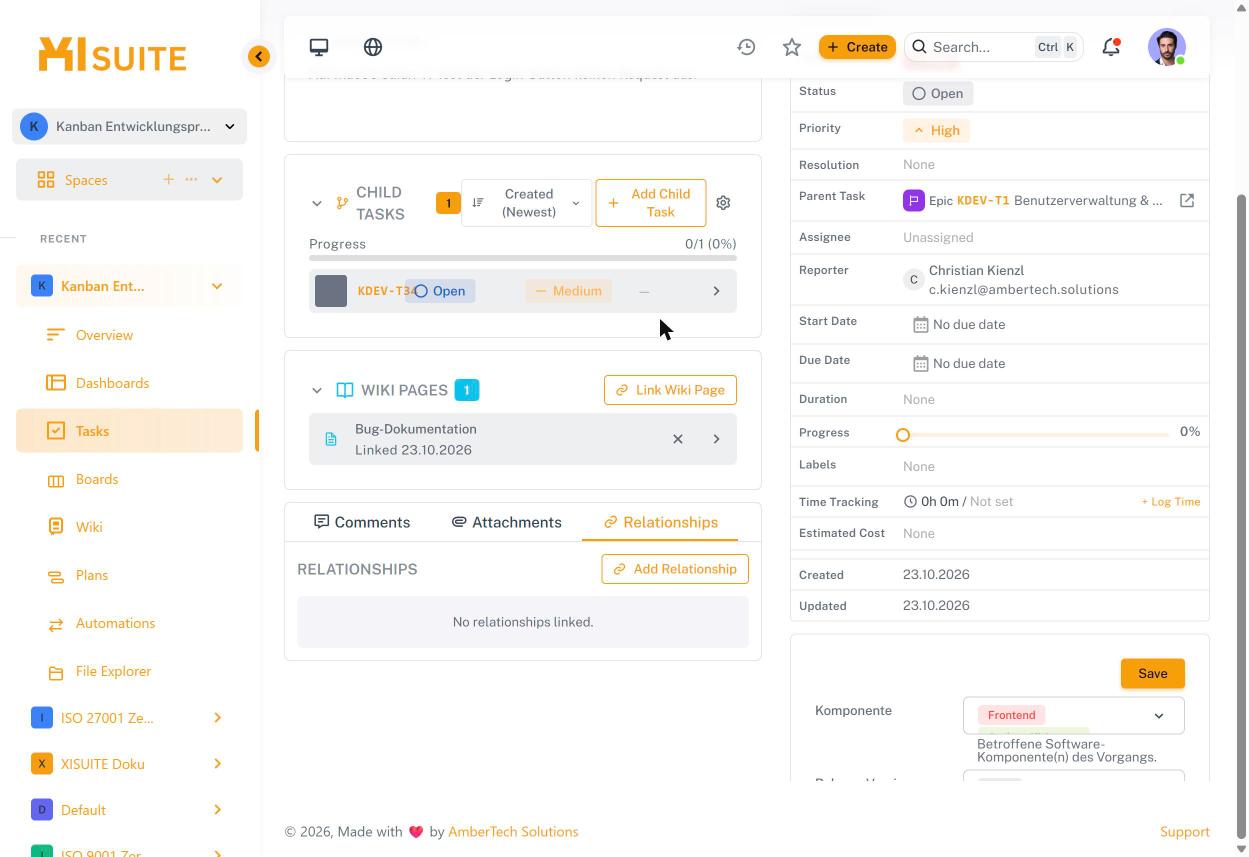Save the custom fields
This screenshot has height=857, width=1249.
click(x=1153, y=674)
